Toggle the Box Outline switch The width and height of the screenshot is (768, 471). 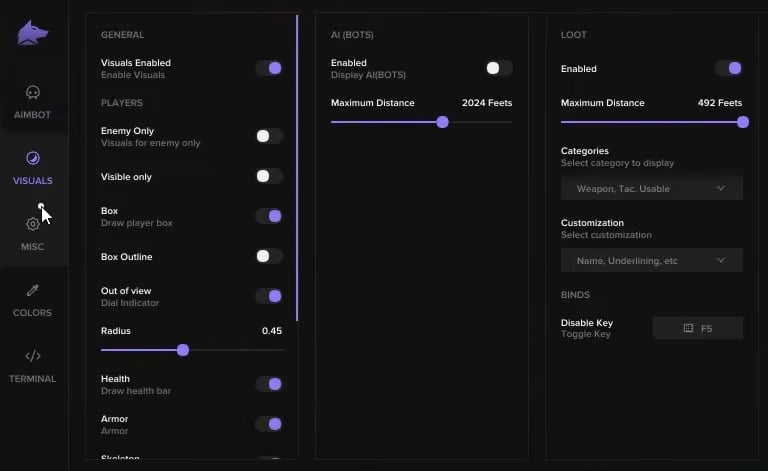268,256
